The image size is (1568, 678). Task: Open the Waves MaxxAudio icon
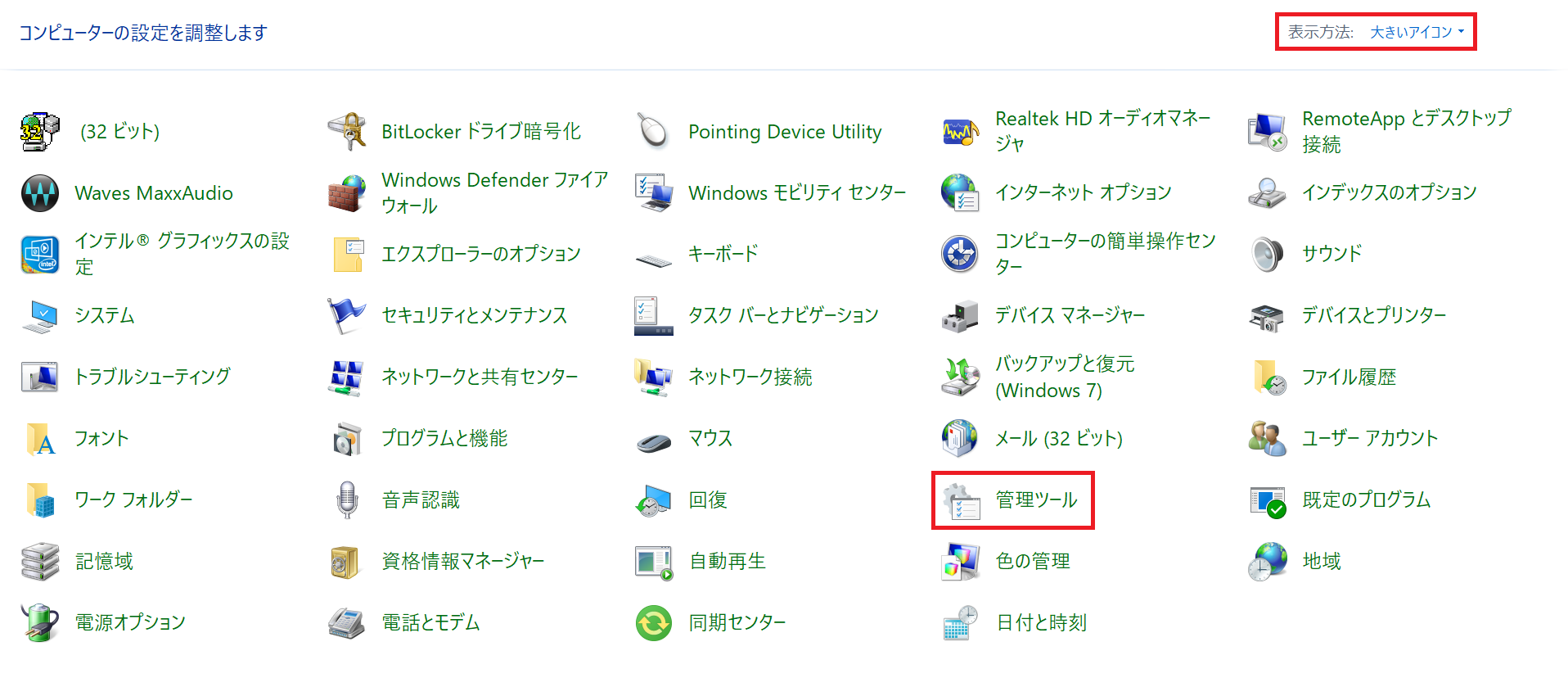40,192
